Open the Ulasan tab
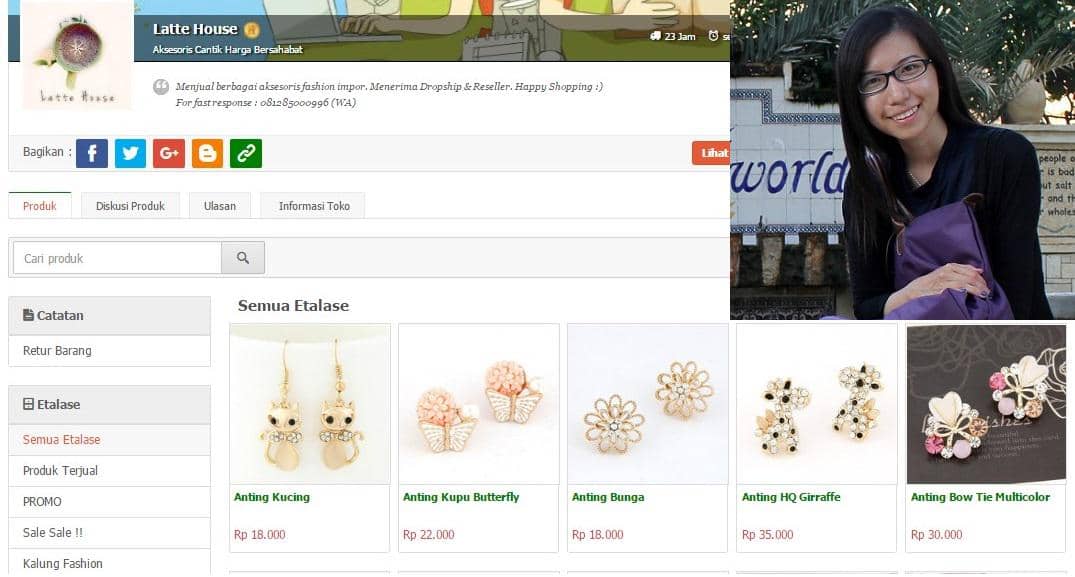The image size is (1075, 577). 219,205
